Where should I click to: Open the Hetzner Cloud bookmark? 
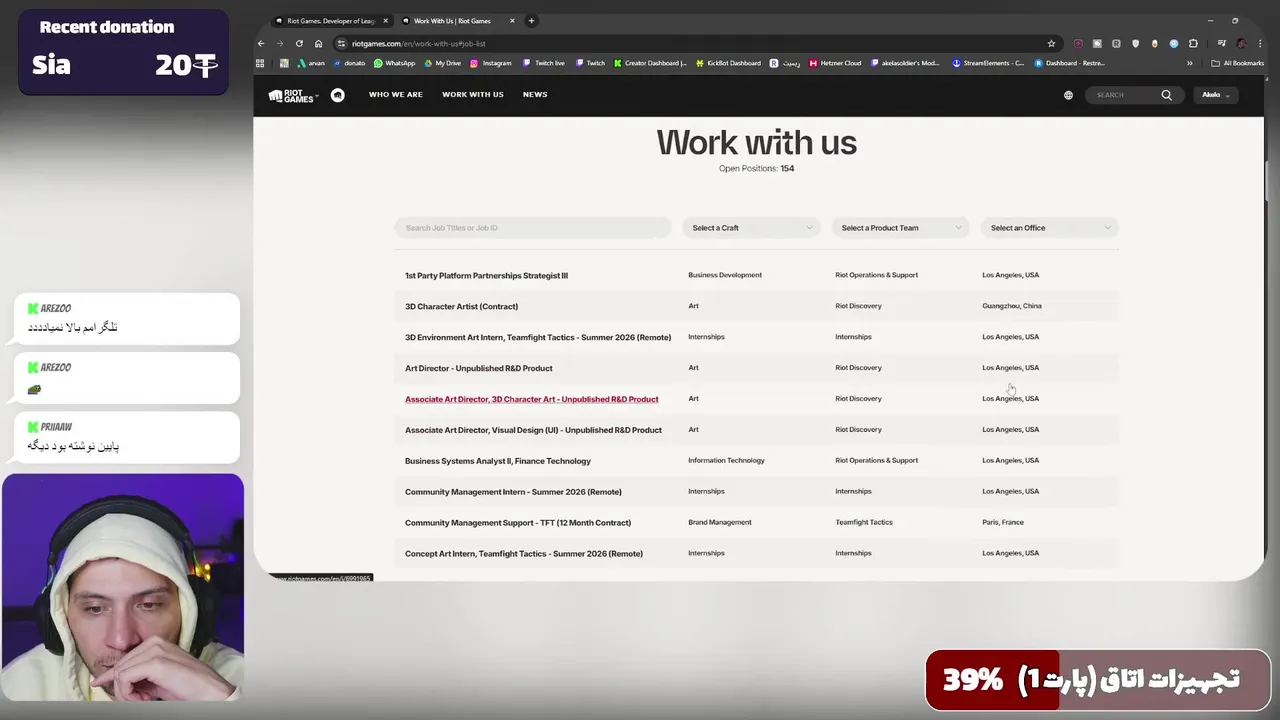[x=835, y=63]
